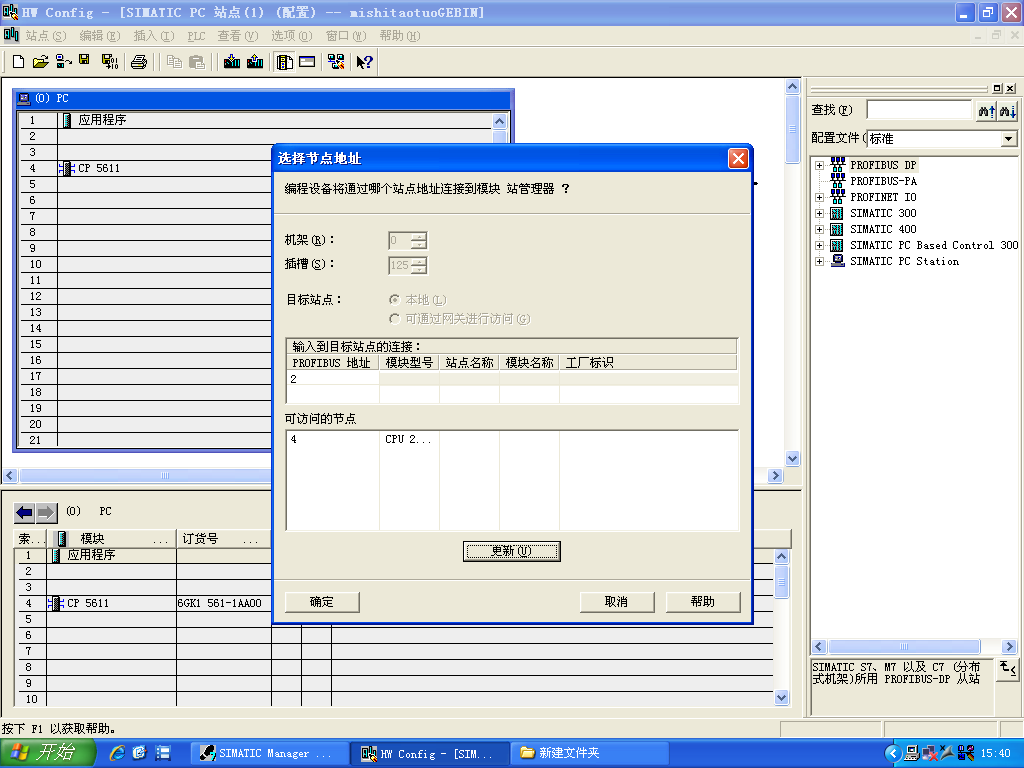Image resolution: width=1024 pixels, height=768 pixels.
Task: Click rack view vertical scrollbar down arrow
Action: point(792,458)
